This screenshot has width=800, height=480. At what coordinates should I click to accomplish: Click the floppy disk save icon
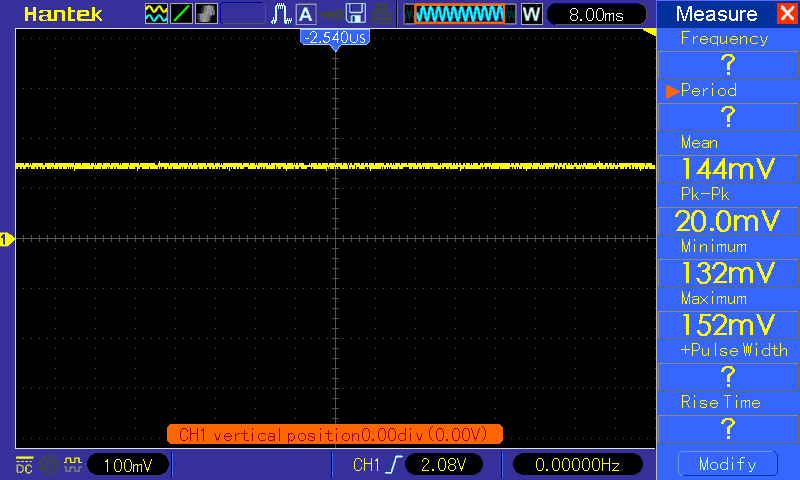pos(356,14)
